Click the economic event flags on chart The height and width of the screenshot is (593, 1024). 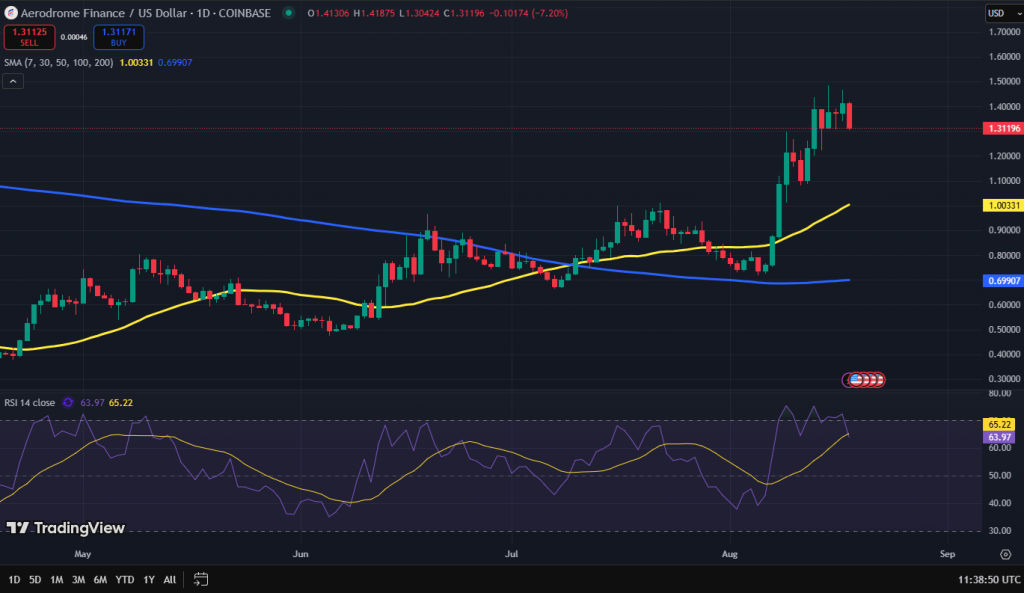pos(865,379)
